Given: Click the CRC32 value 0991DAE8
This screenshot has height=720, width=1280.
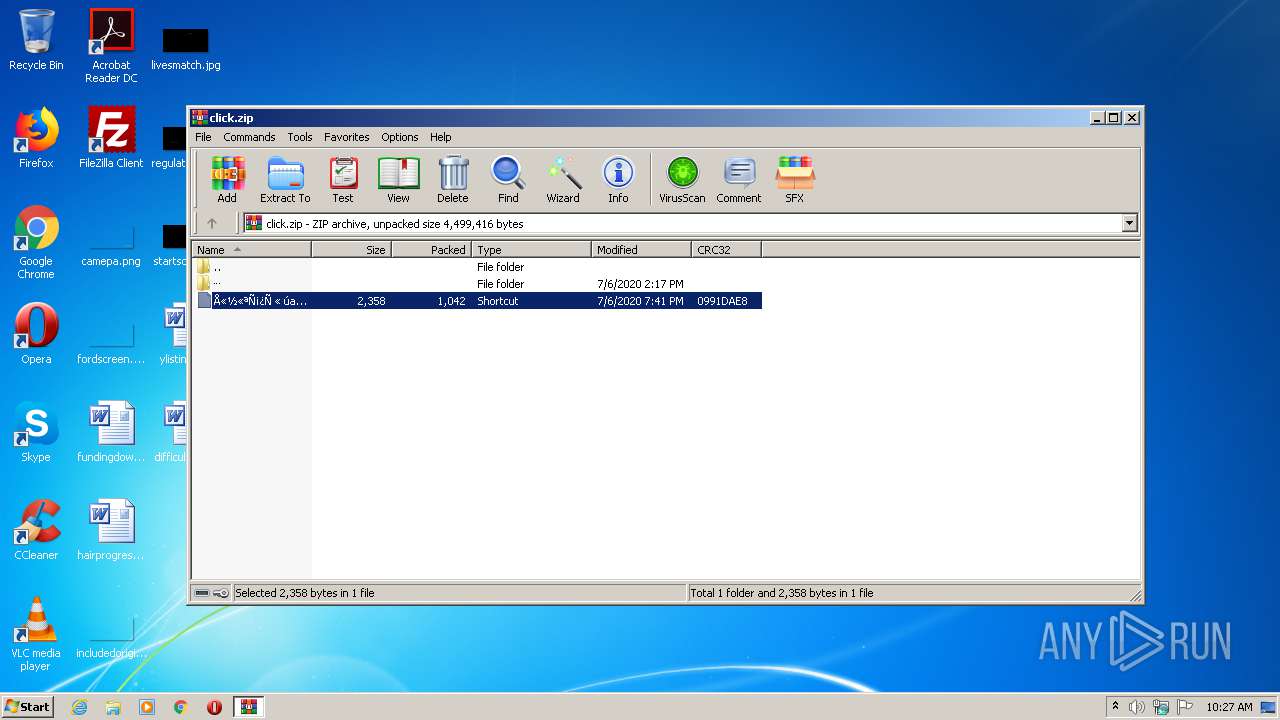Looking at the screenshot, I should [x=722, y=301].
